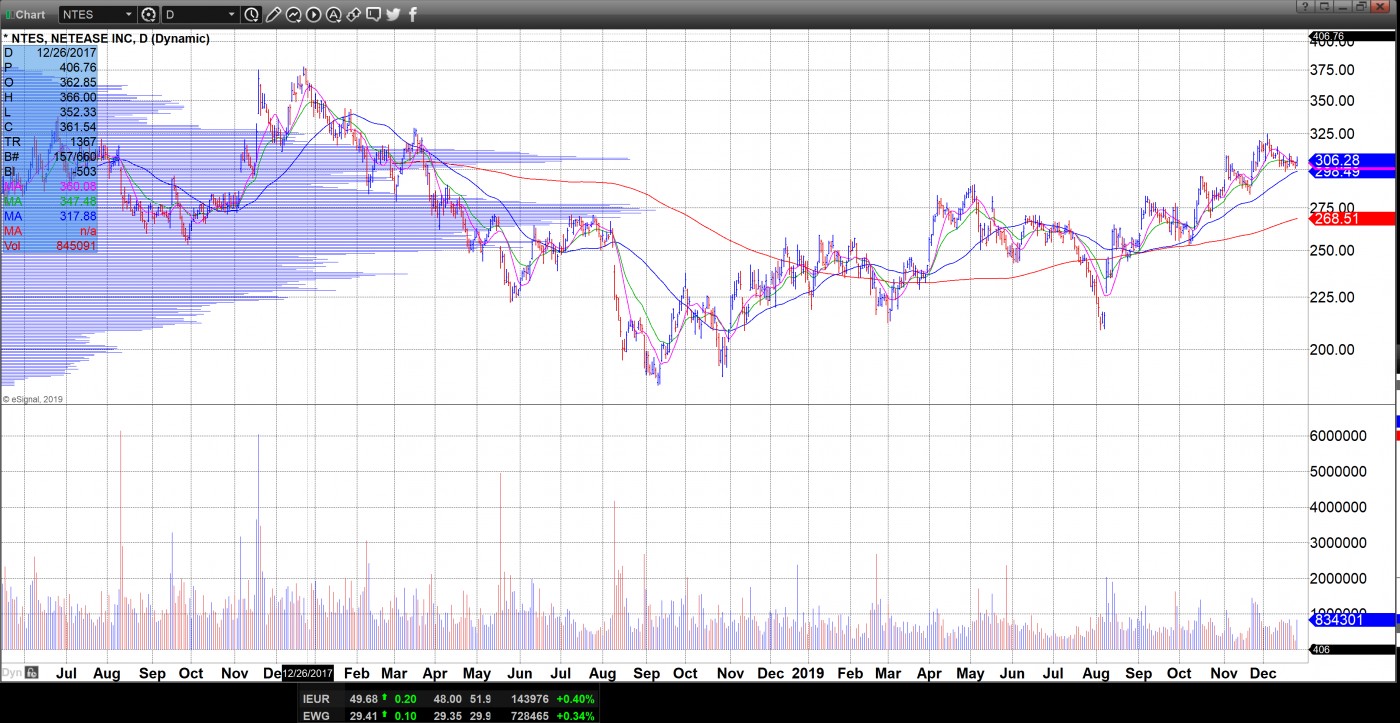Click the eSignal 2019 copyright text
1400x723 pixels.
(34, 399)
